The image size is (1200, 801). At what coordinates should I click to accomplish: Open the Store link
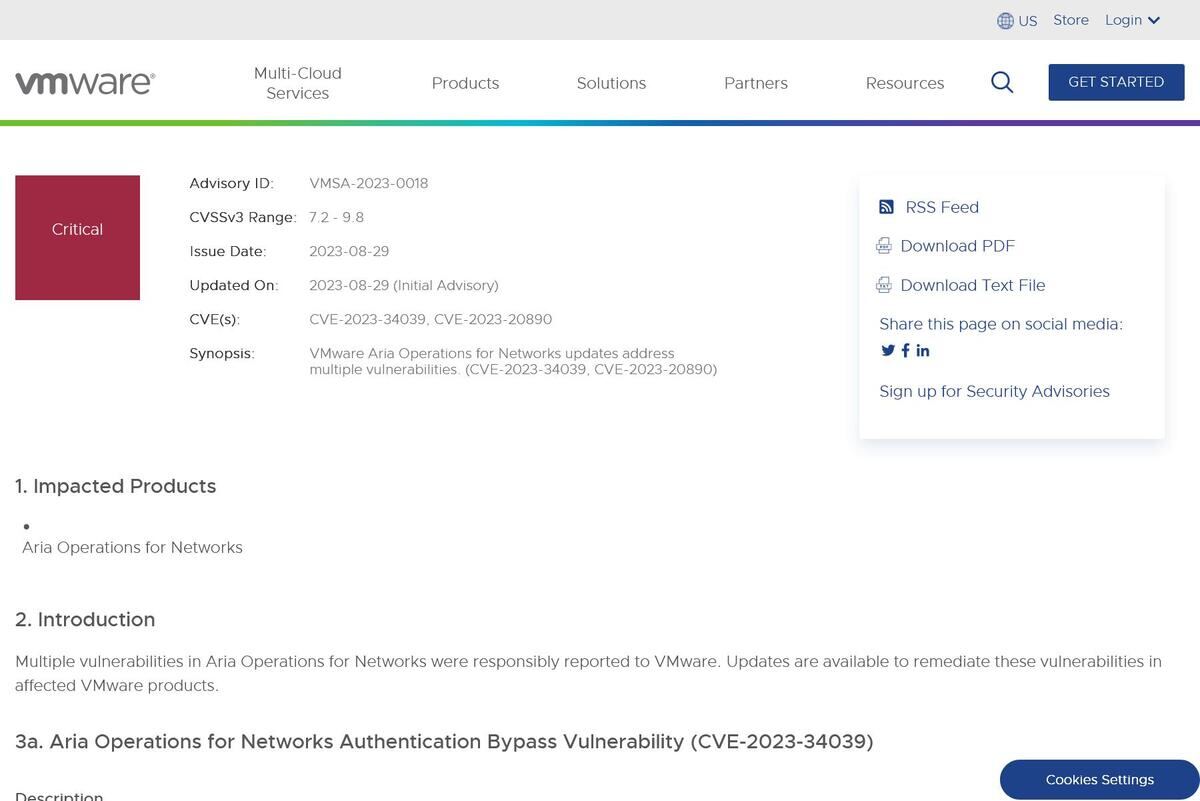pos(1071,20)
